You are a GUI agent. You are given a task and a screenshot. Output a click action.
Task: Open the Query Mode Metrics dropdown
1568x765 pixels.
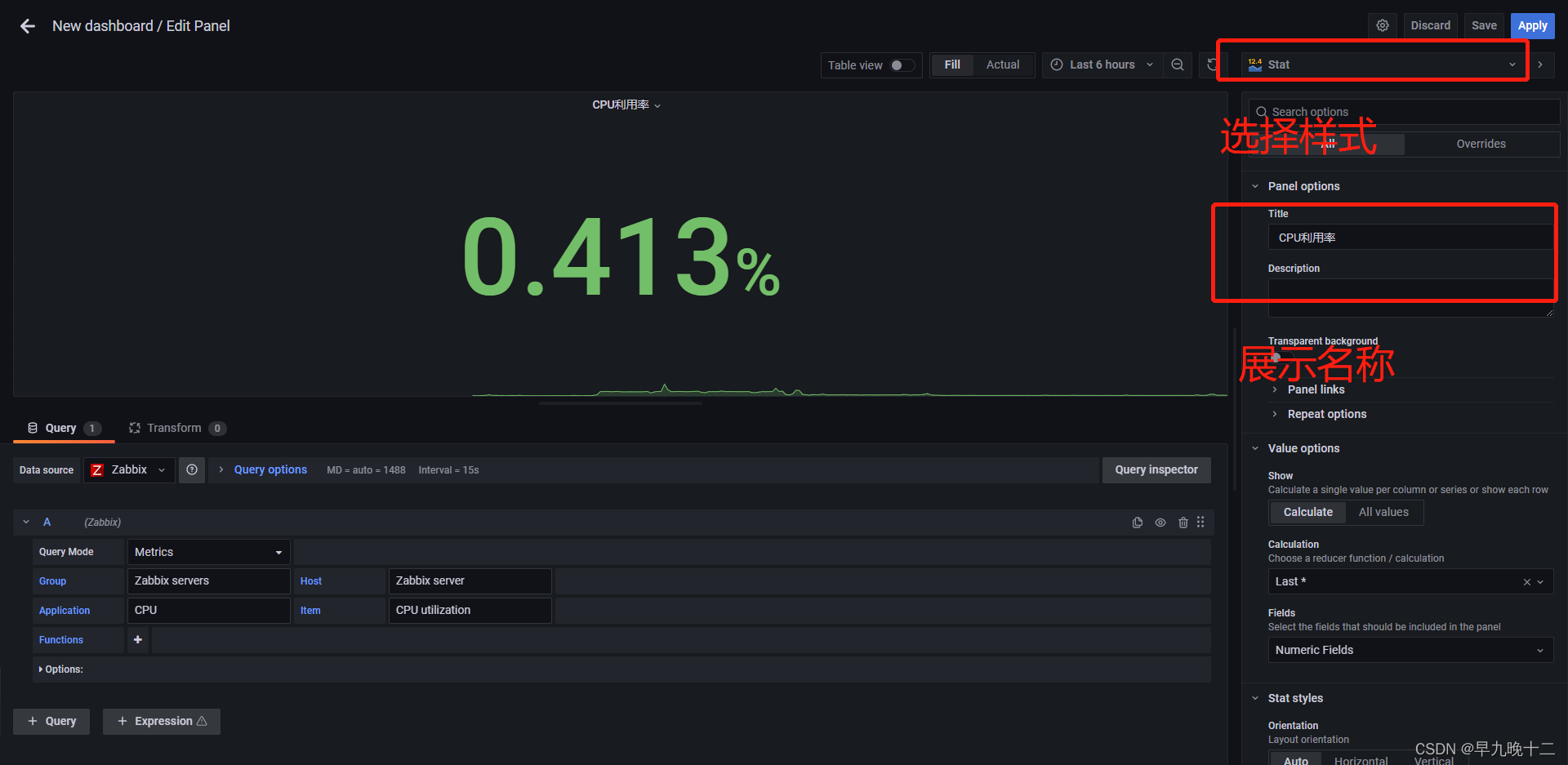click(x=208, y=552)
